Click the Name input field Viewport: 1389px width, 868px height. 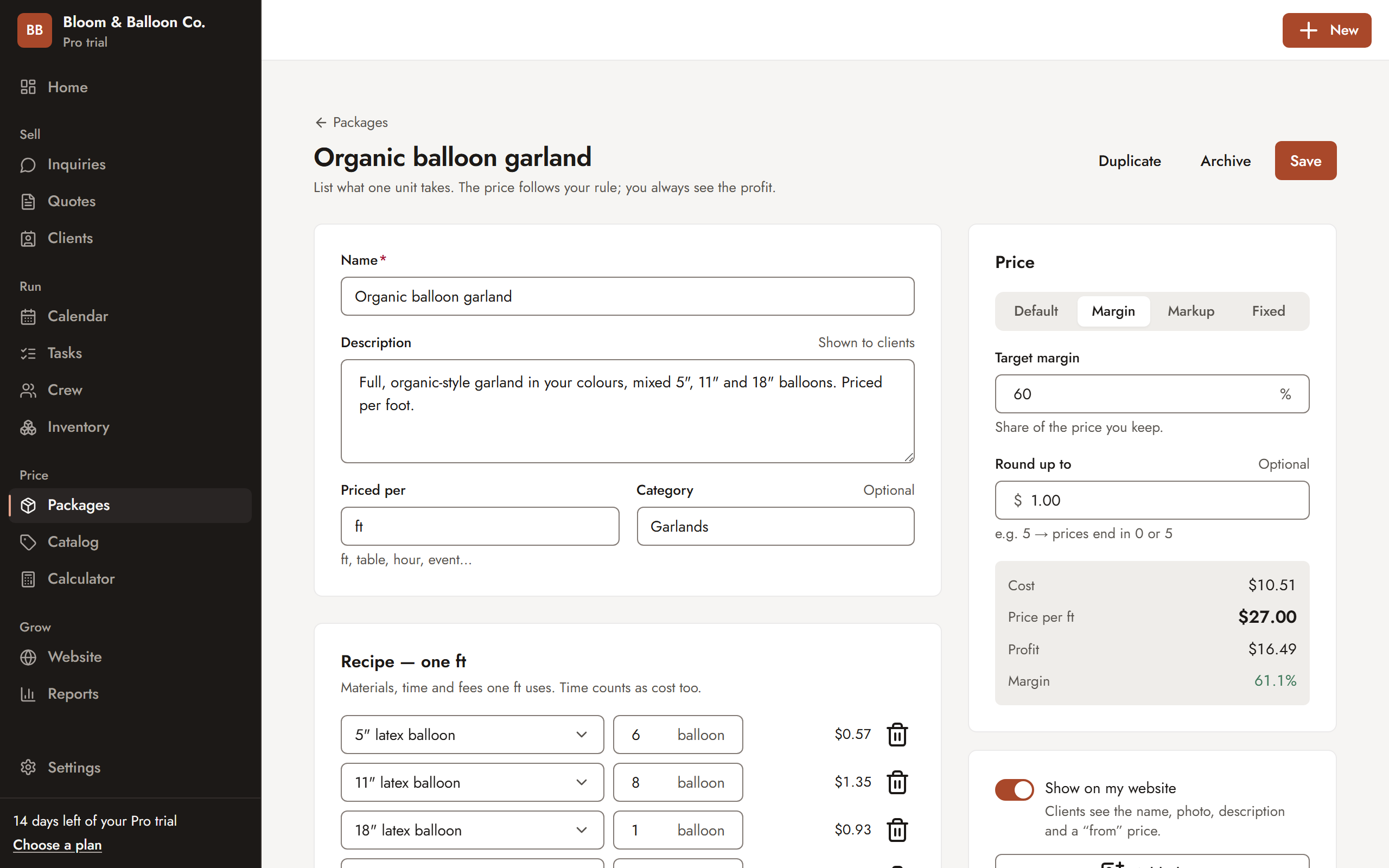tap(627, 296)
